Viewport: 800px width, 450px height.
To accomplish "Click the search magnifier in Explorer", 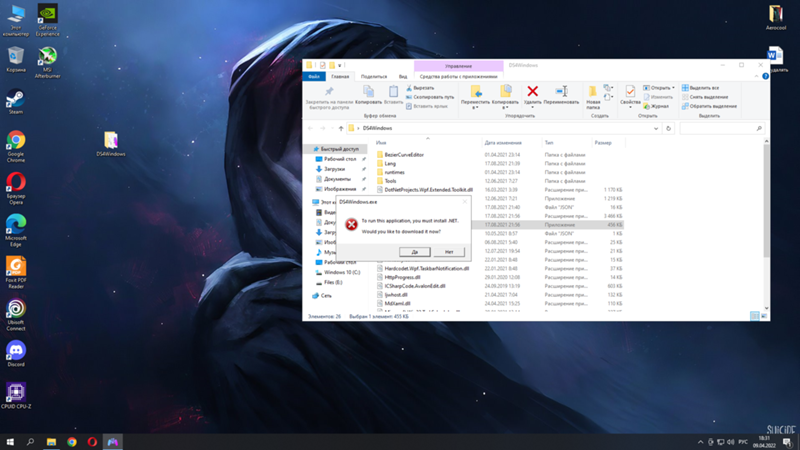I will [x=759, y=129].
